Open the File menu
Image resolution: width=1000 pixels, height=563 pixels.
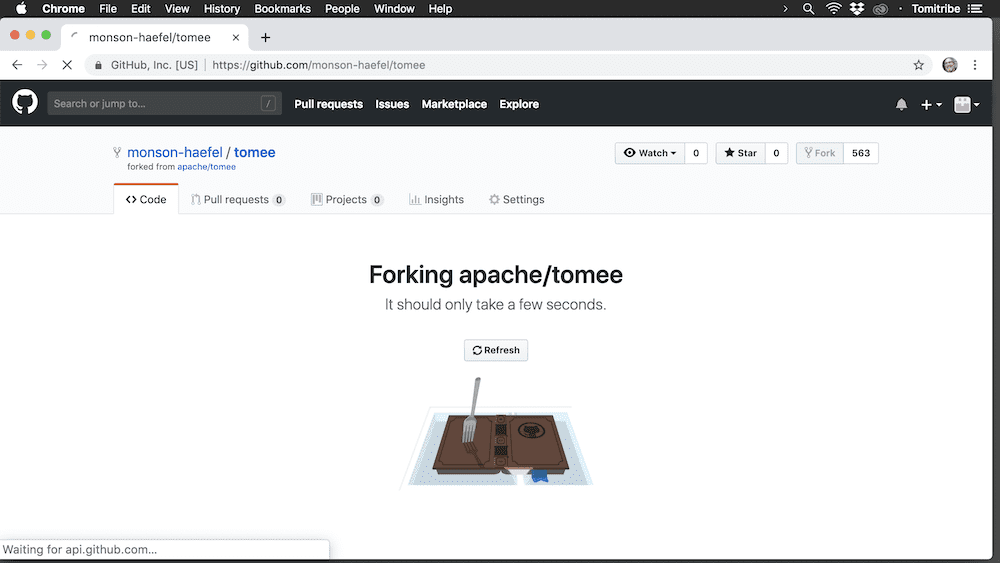(108, 9)
